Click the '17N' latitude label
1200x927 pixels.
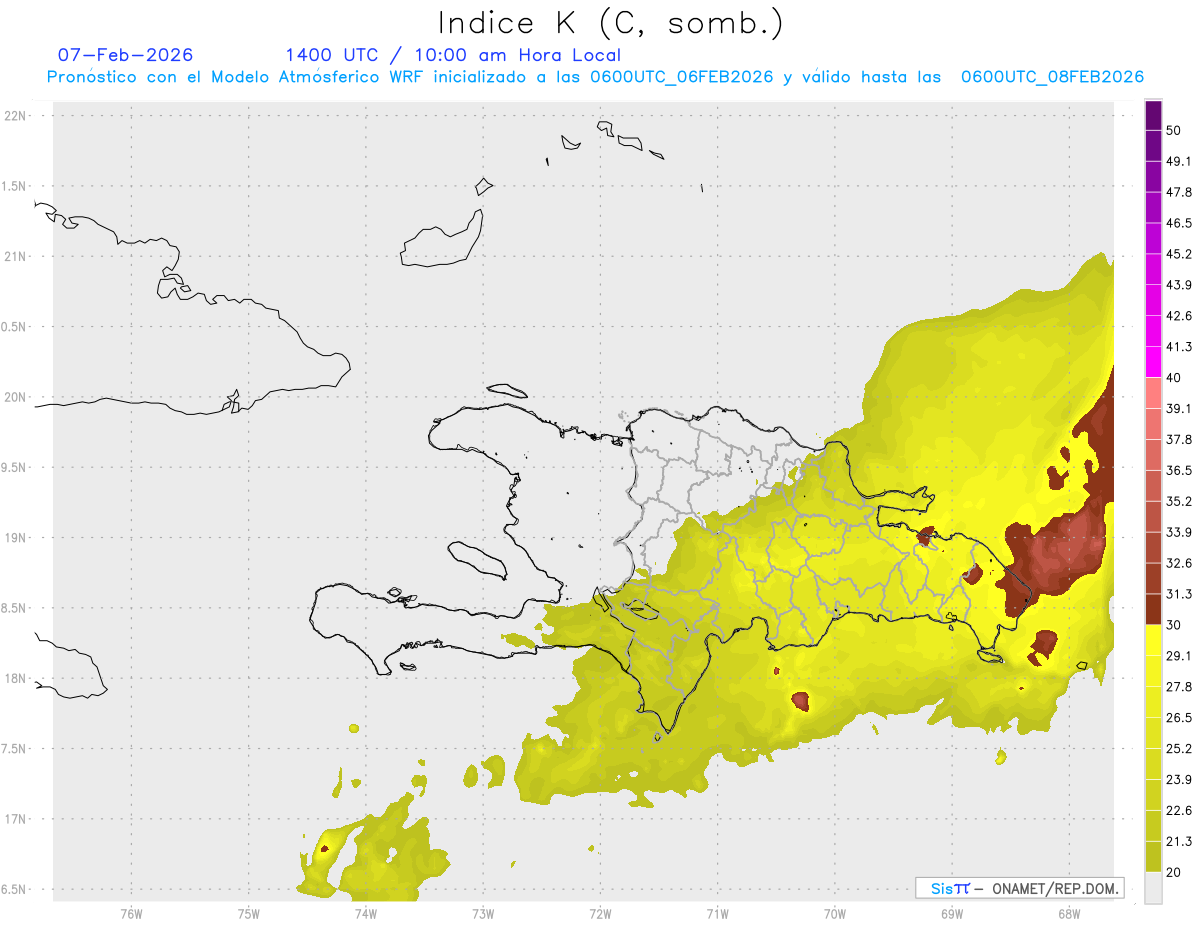tap(17, 820)
